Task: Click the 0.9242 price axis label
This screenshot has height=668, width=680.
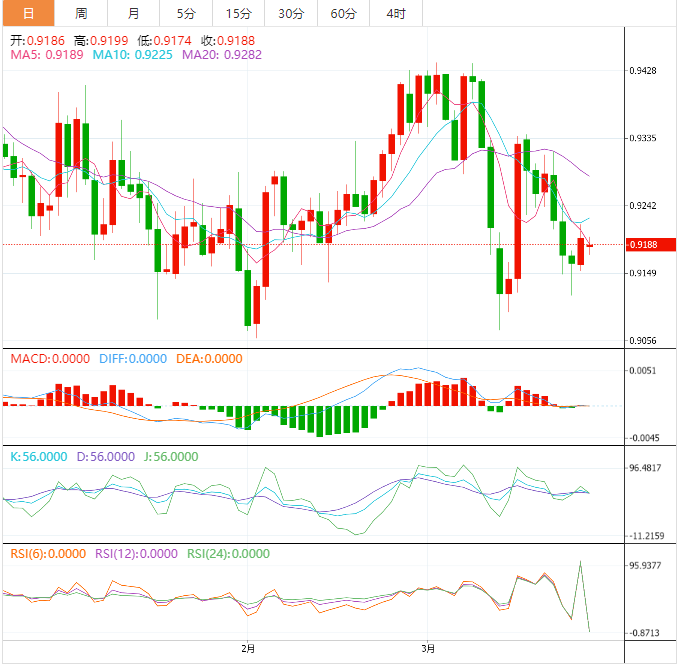Action: pos(643,206)
